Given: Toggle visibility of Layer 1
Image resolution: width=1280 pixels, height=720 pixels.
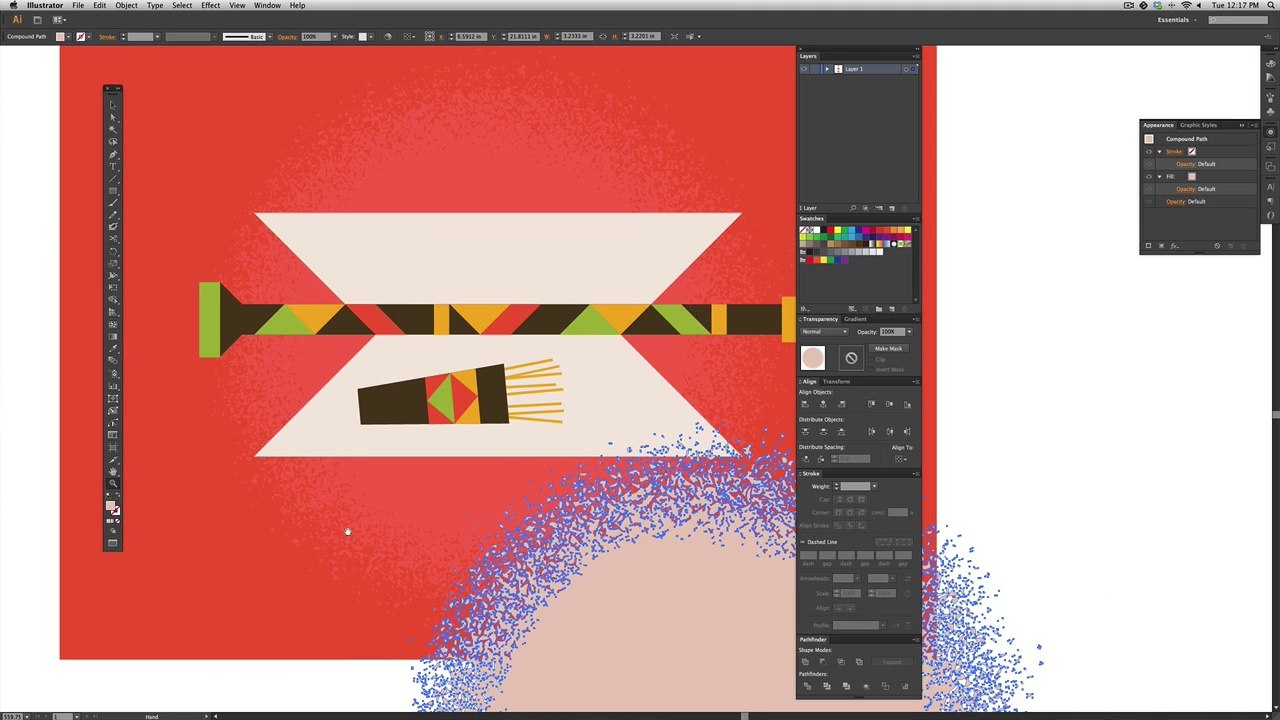Looking at the screenshot, I should tap(804, 69).
